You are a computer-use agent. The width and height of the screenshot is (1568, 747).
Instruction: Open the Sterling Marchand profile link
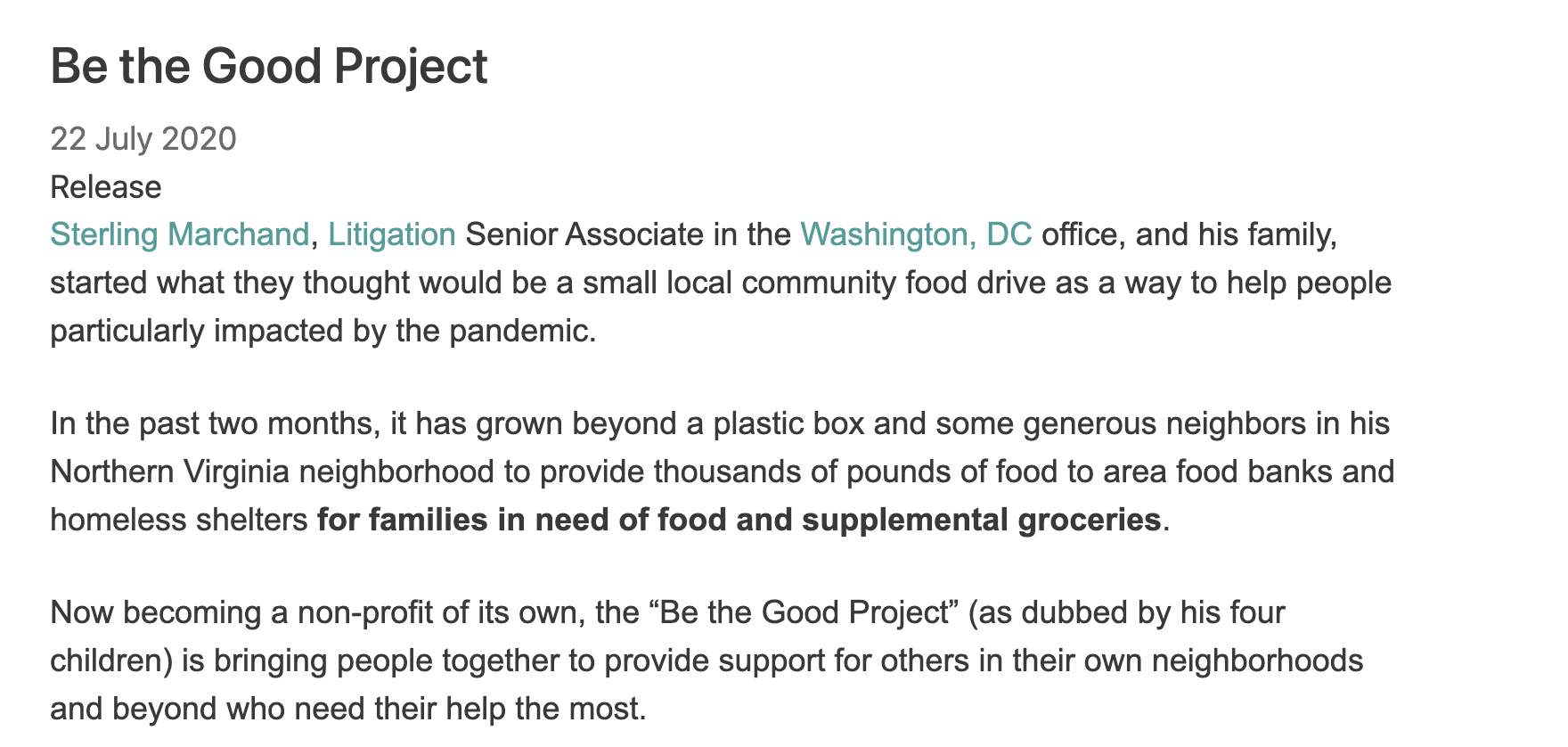(179, 234)
